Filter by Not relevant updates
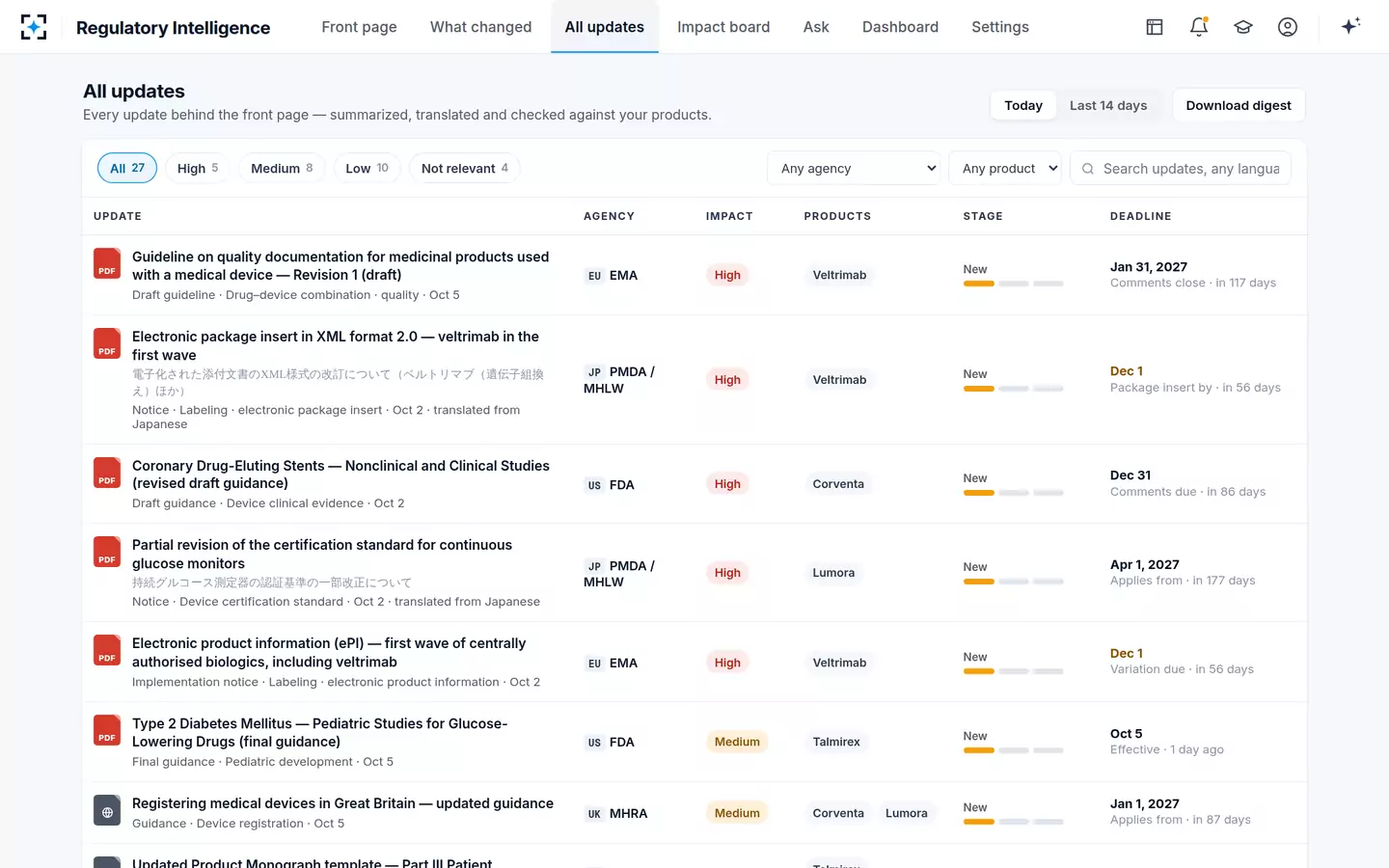Image resolution: width=1389 pixels, height=868 pixels. (x=464, y=168)
